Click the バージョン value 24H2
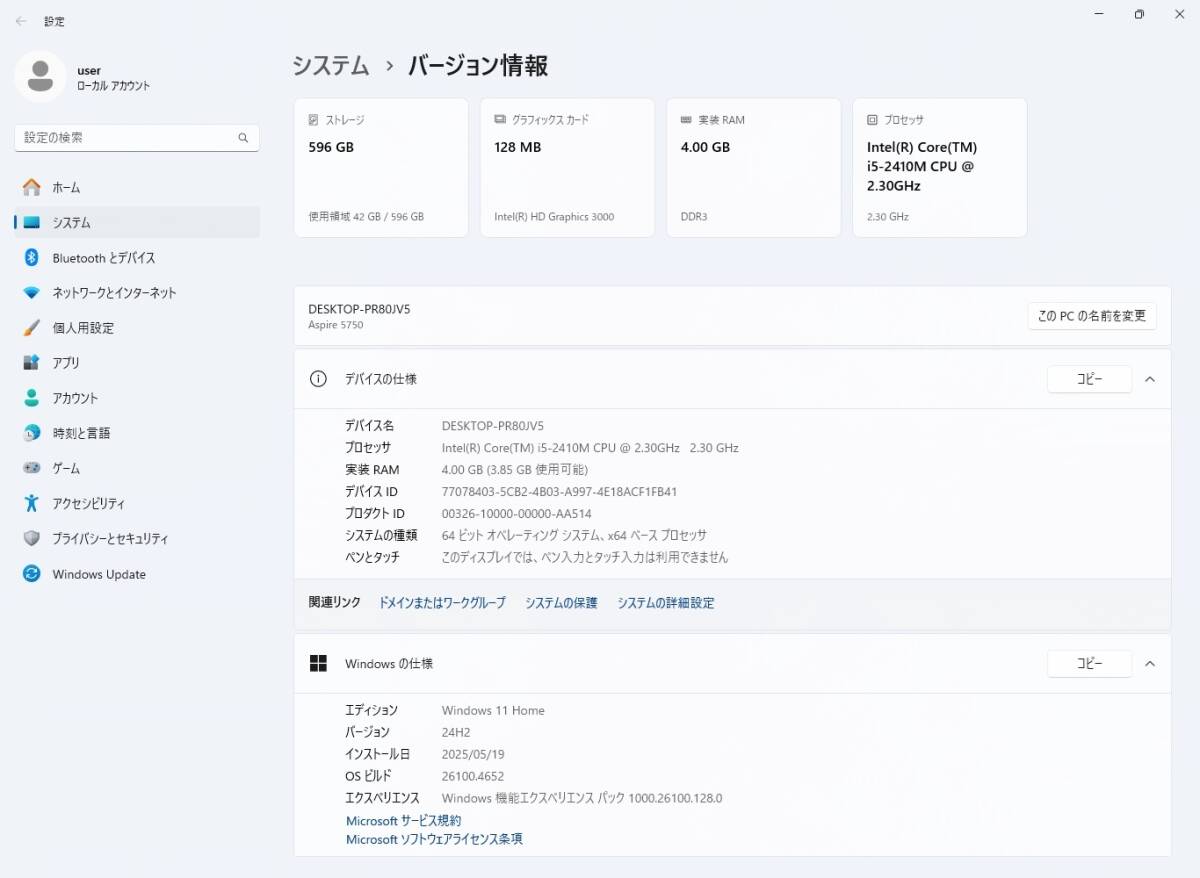Screen dimensions: 1200x878 pos(456,732)
